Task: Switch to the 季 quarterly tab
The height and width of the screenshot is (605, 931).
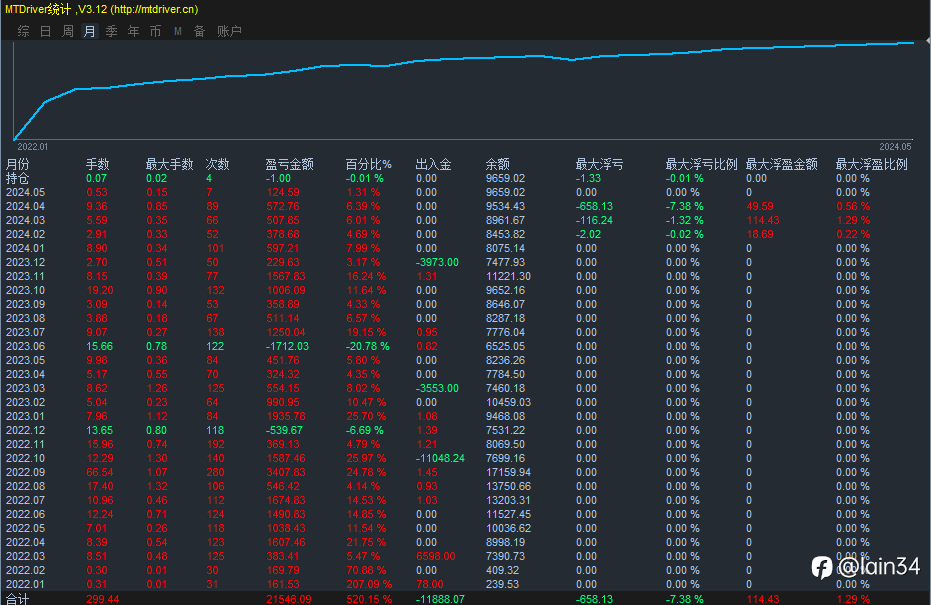Action: tap(112, 31)
